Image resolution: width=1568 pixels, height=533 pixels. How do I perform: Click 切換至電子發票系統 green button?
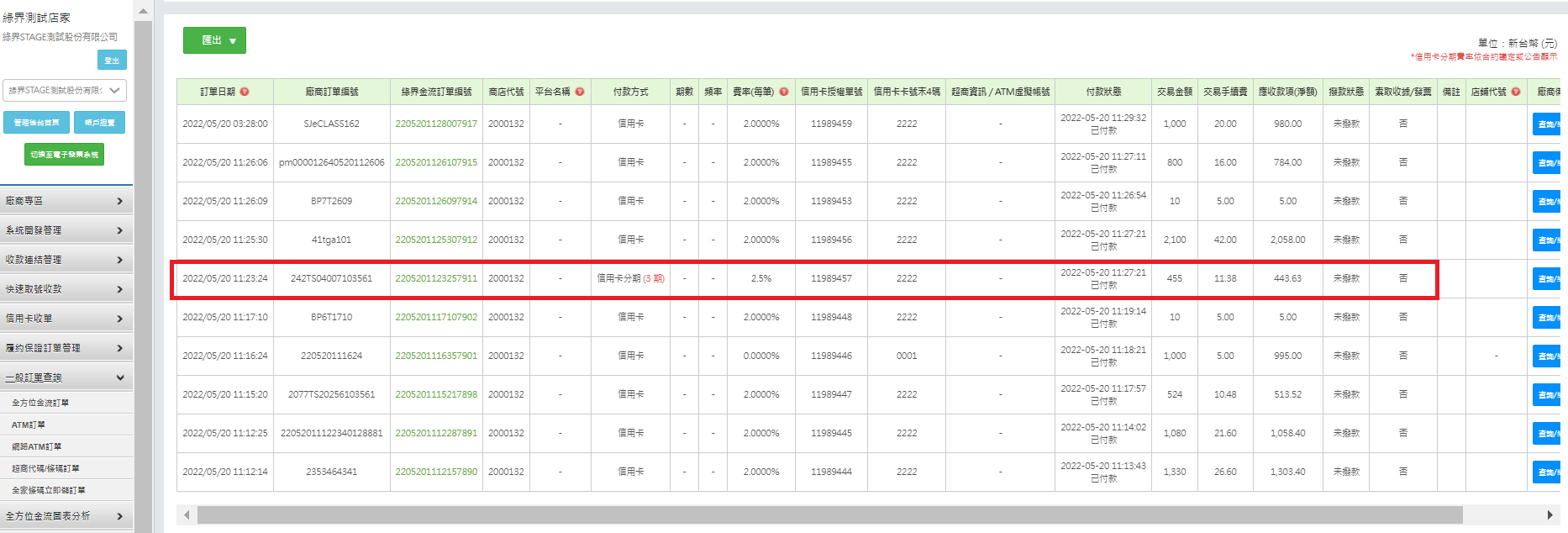point(65,155)
